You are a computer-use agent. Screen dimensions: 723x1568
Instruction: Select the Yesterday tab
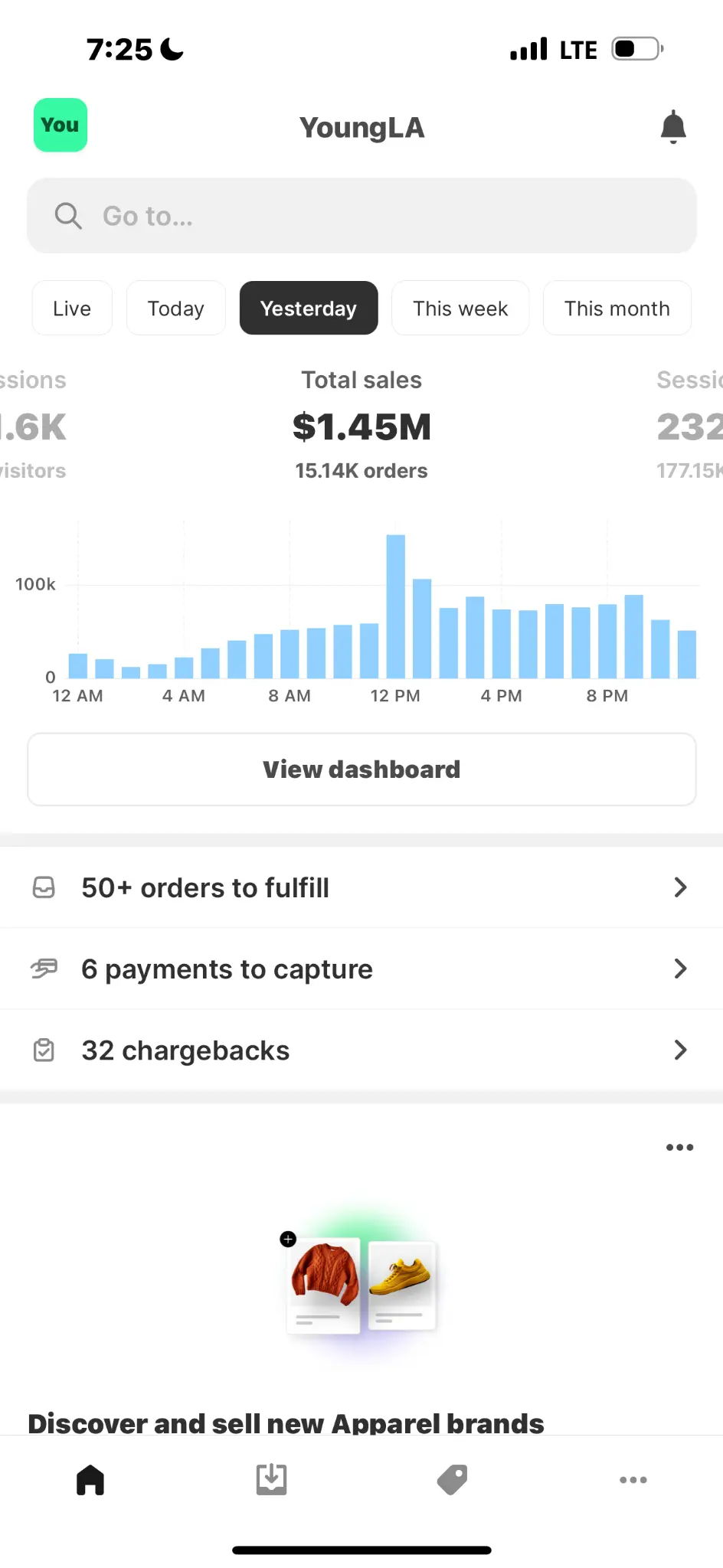(x=309, y=308)
